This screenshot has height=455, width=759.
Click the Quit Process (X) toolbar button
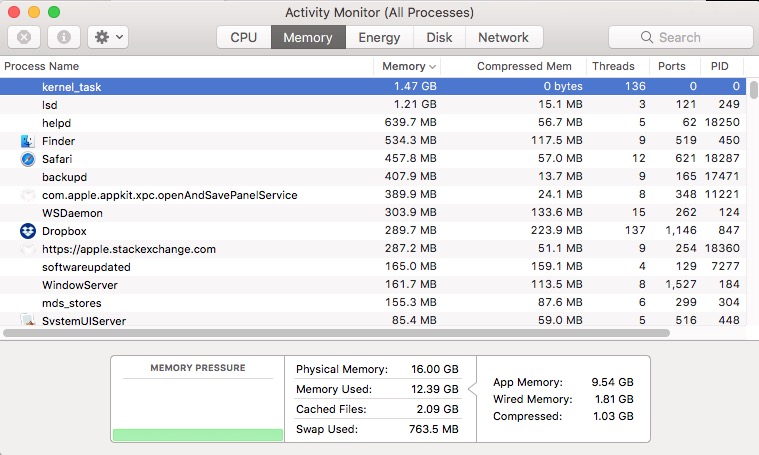[x=24, y=37]
